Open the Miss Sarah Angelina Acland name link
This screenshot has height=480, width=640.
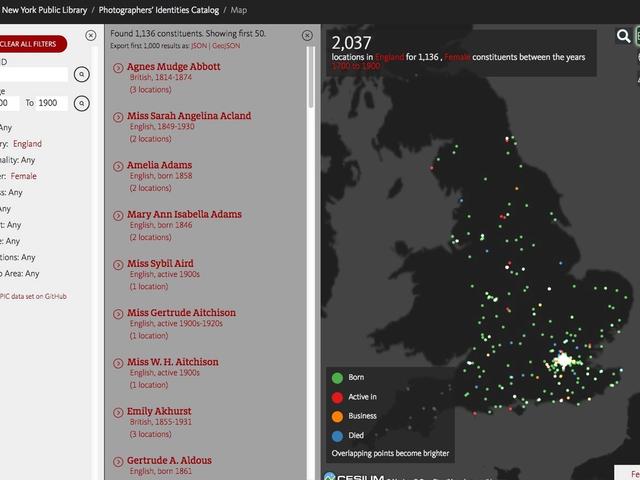(189, 116)
